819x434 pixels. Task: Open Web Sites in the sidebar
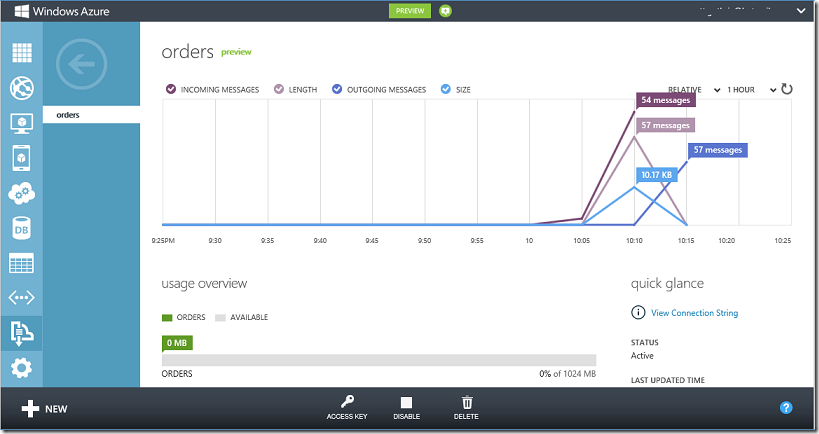[21, 88]
